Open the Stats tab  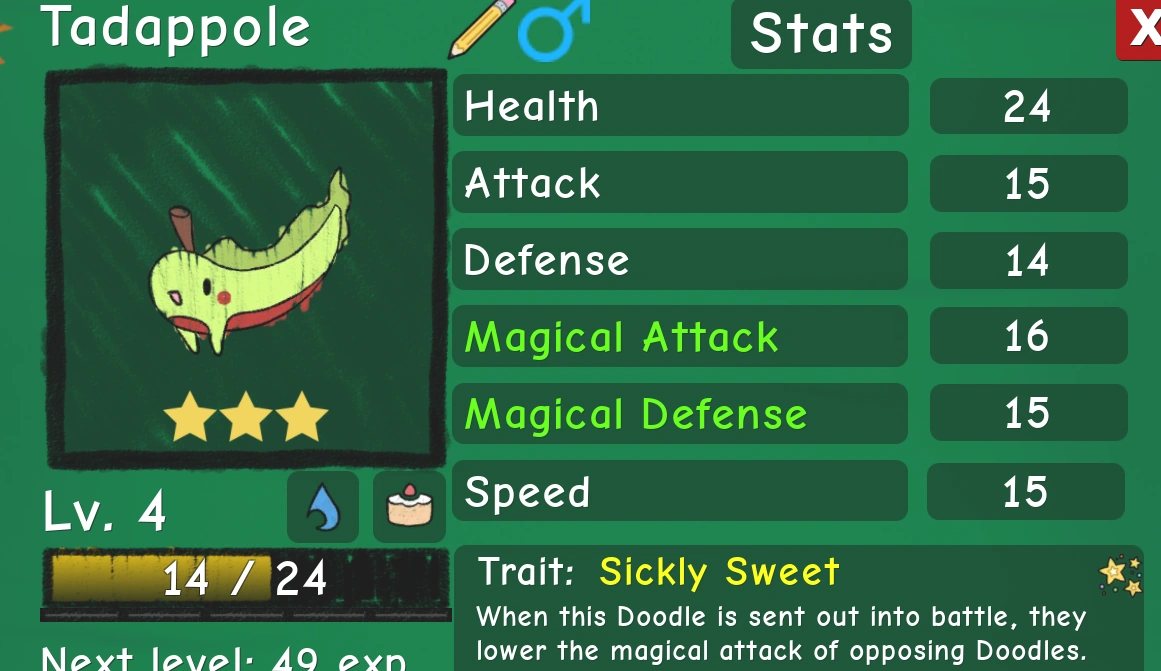tap(821, 34)
